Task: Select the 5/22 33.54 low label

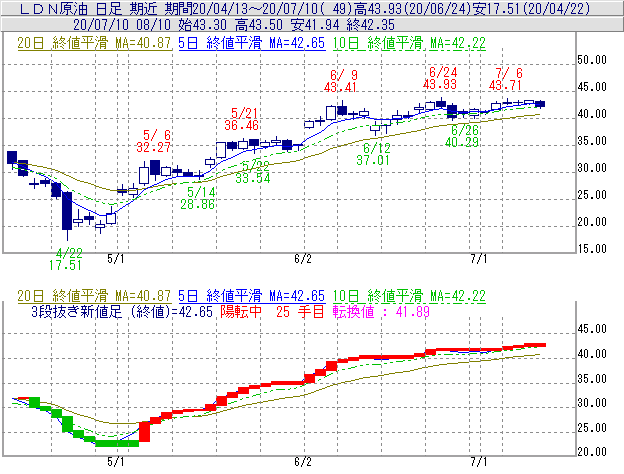Action: (x=253, y=172)
